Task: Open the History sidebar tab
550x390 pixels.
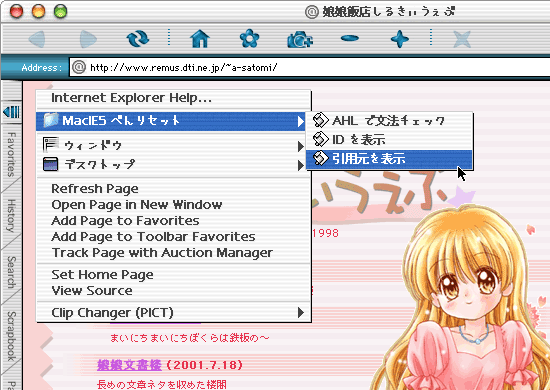Action: 11,216
